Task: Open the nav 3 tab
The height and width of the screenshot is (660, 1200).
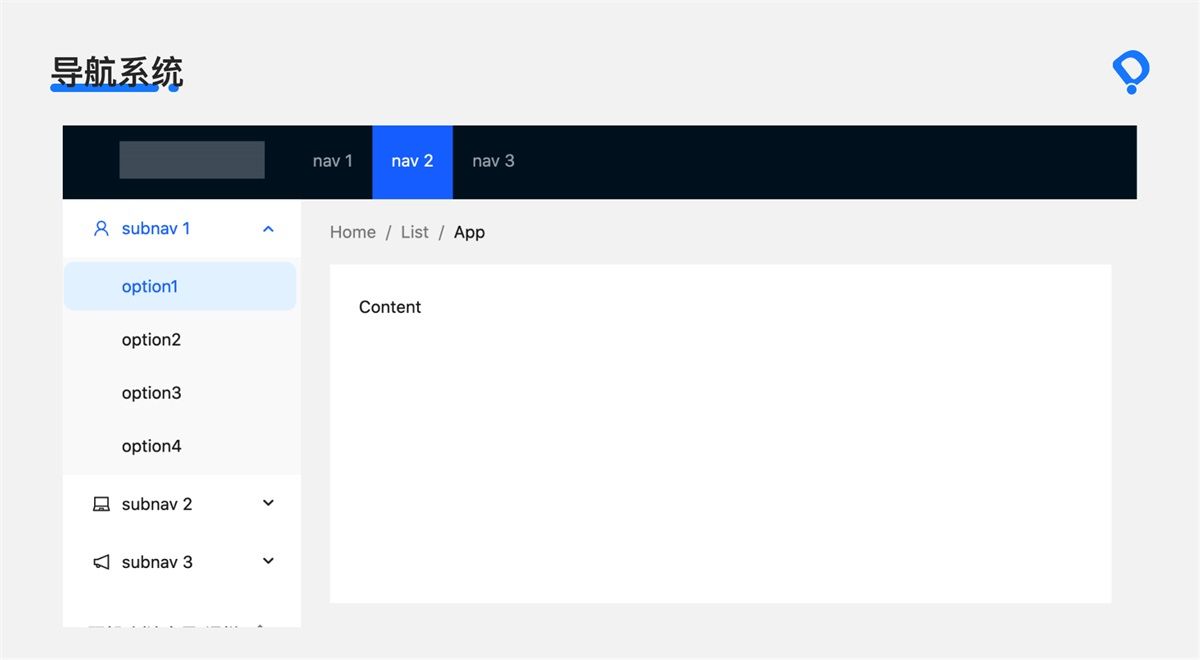Action: [x=493, y=161]
